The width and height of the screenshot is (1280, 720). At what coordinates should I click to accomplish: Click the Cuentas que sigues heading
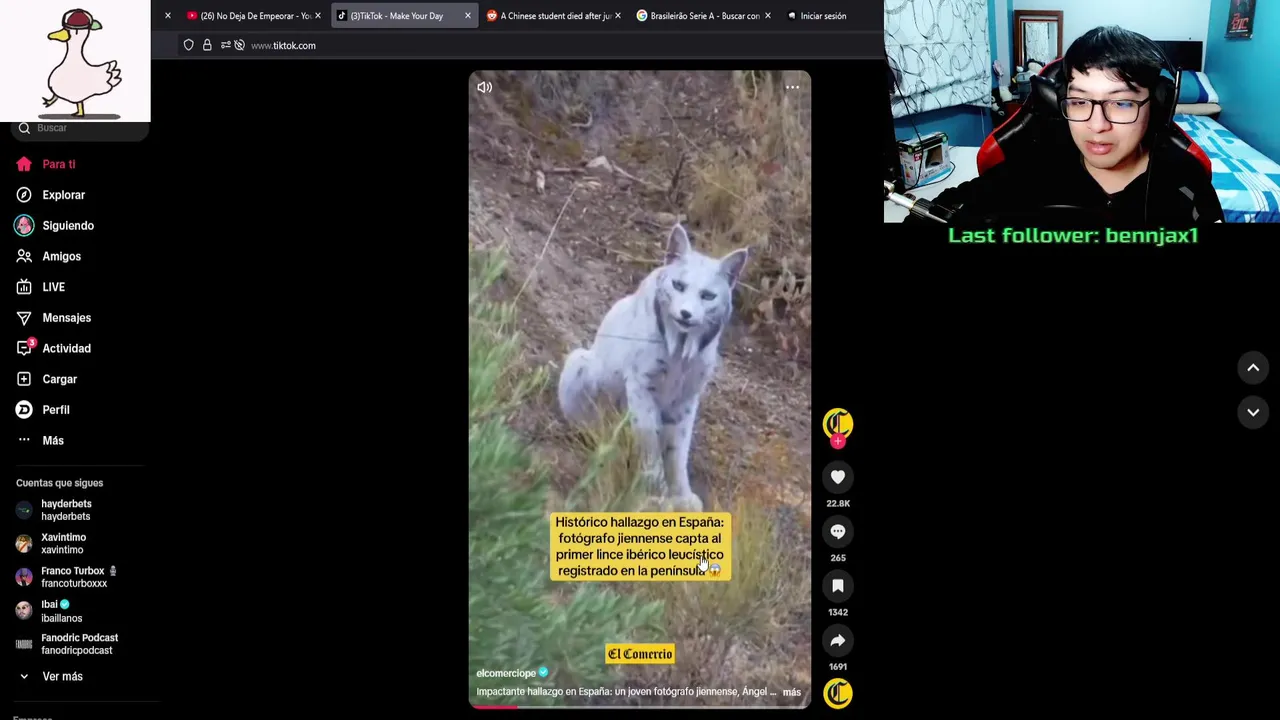tap(59, 483)
